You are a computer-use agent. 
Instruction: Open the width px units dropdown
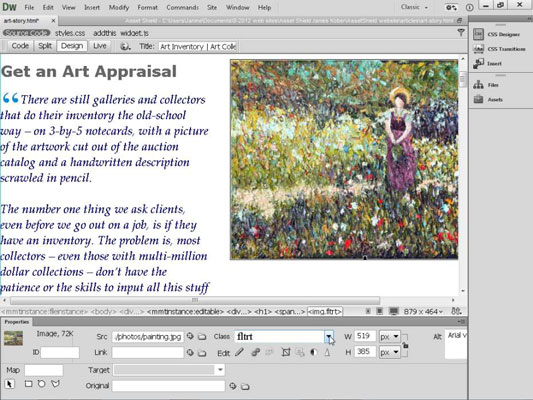tap(390, 337)
